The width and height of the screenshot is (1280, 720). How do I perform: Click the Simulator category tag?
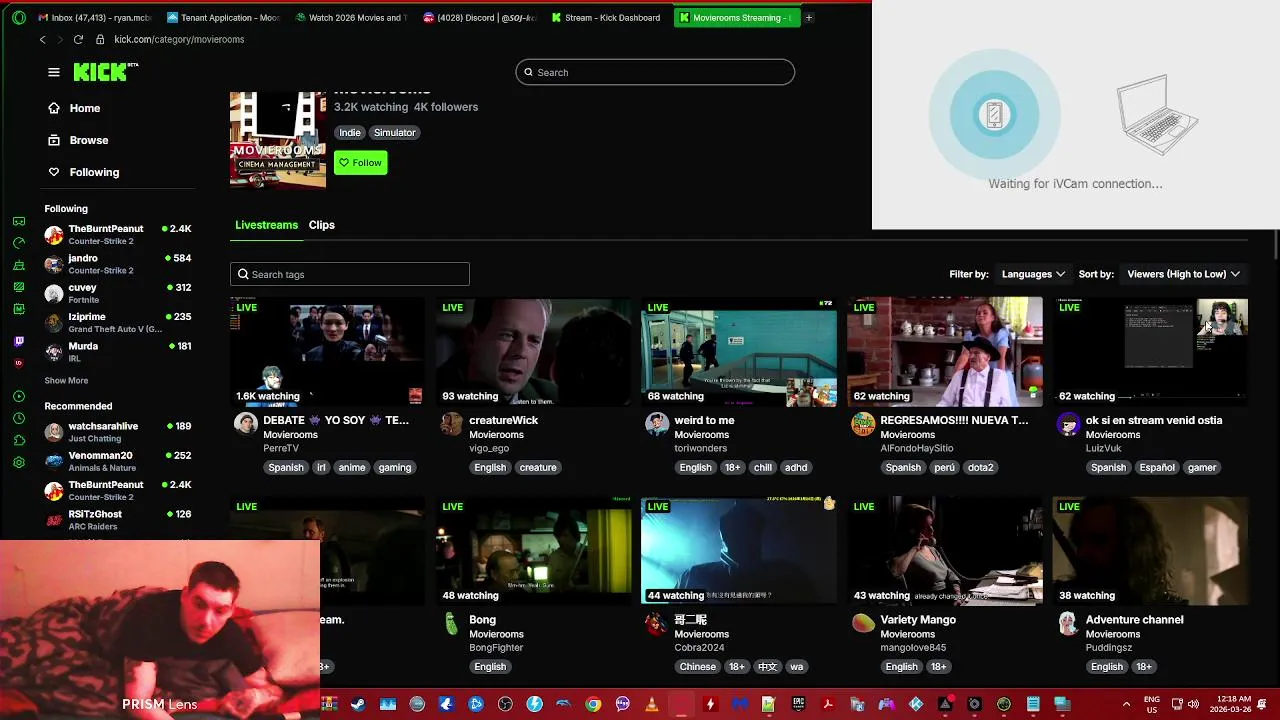[394, 132]
